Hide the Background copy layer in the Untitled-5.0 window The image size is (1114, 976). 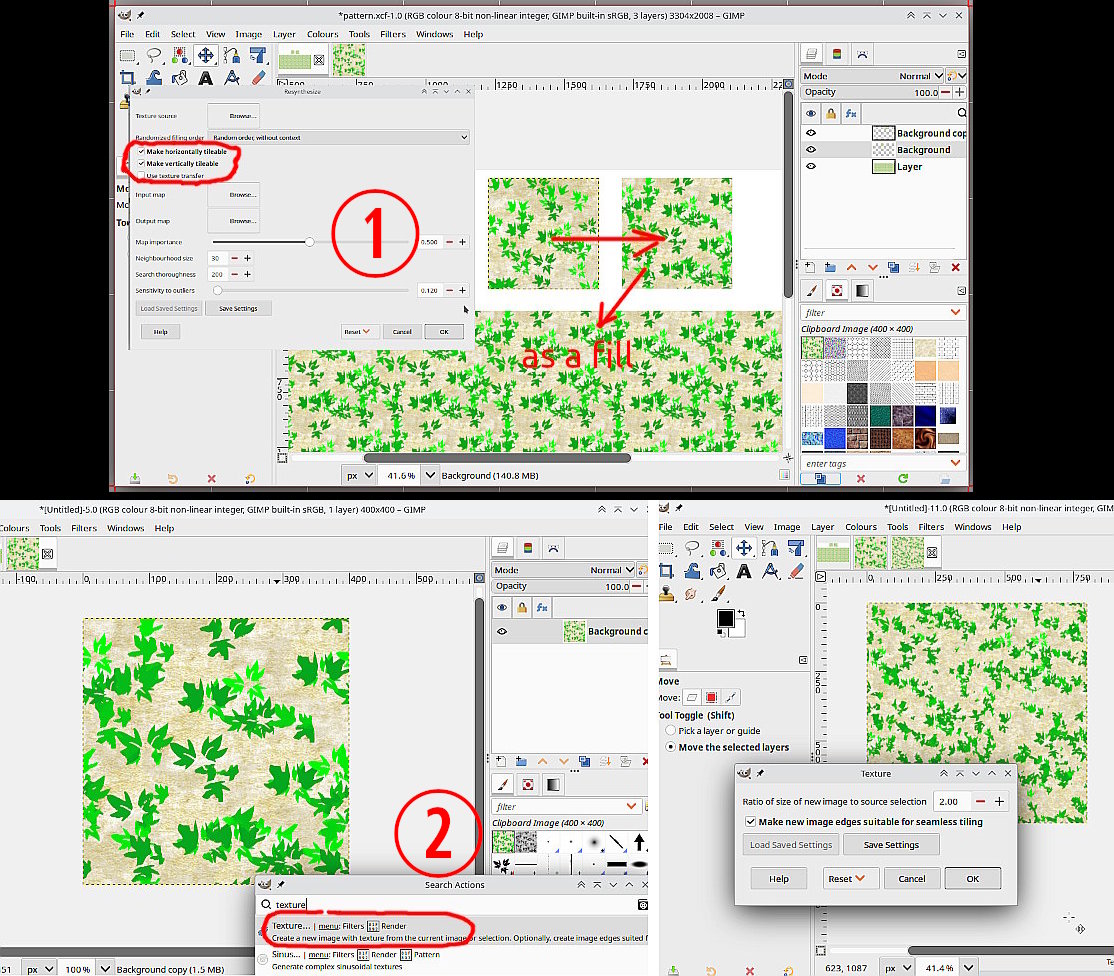tap(502, 631)
